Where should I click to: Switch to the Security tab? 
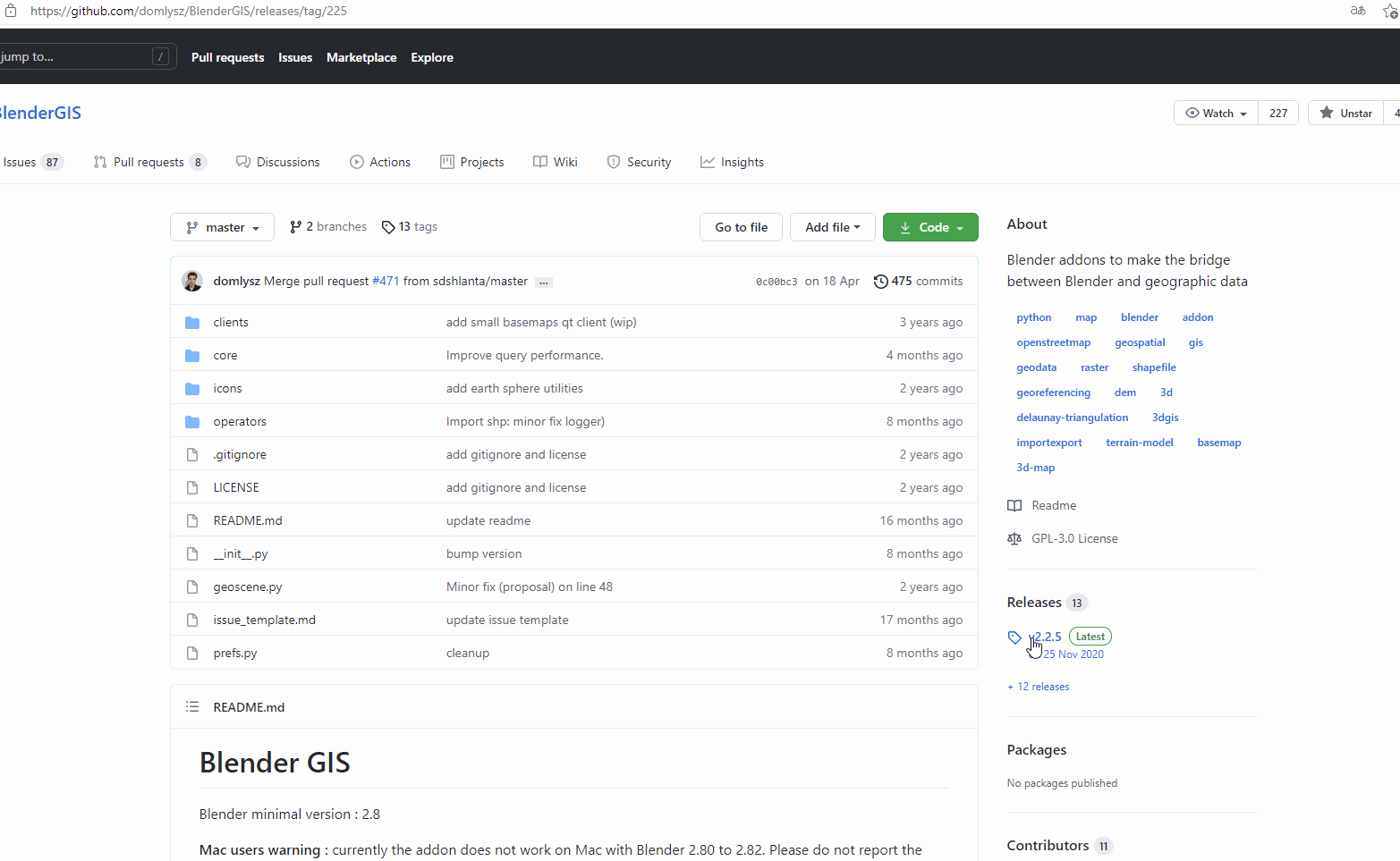click(x=640, y=162)
